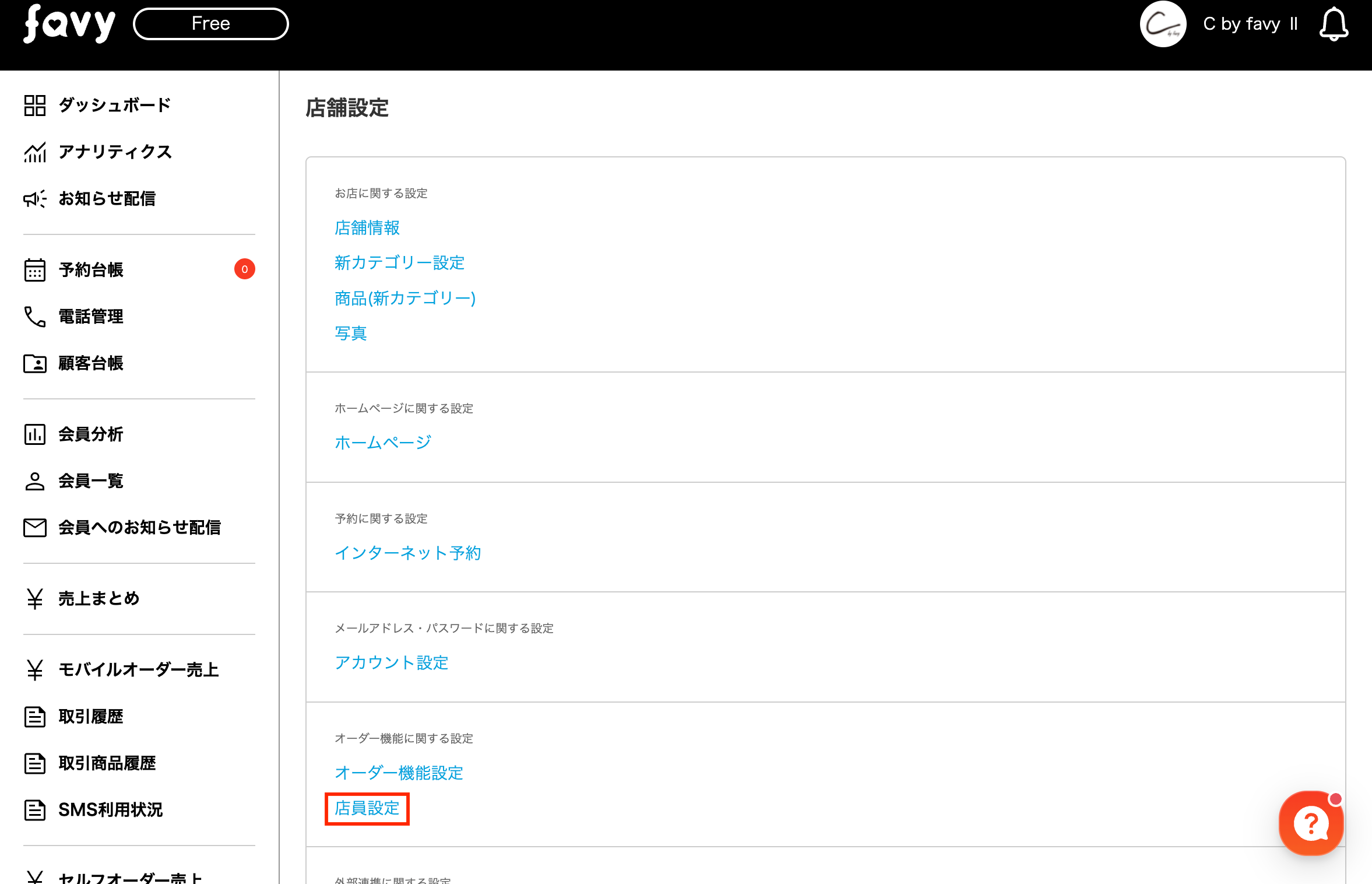
Task: Click the megaphone icon for お知らせ配信
Action: pyautogui.click(x=35, y=199)
